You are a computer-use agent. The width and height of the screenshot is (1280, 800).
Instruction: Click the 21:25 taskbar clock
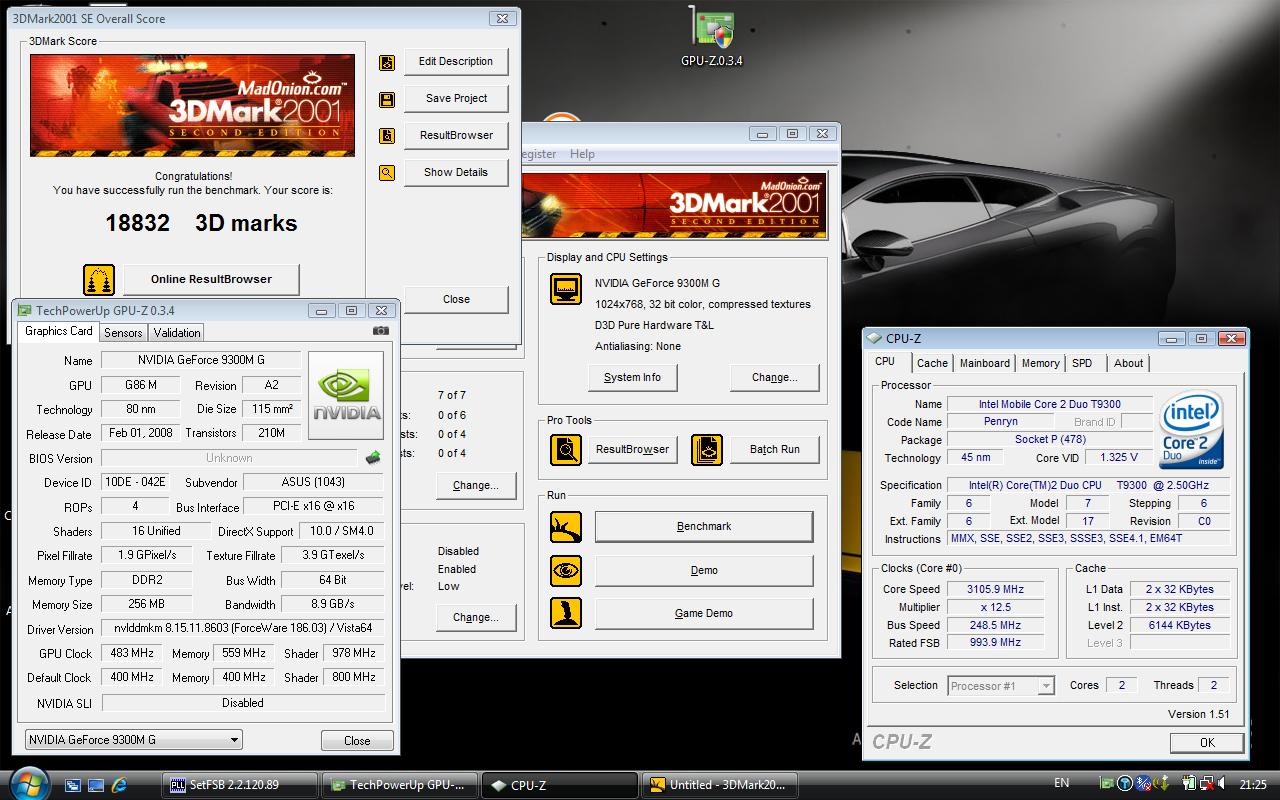click(1252, 785)
